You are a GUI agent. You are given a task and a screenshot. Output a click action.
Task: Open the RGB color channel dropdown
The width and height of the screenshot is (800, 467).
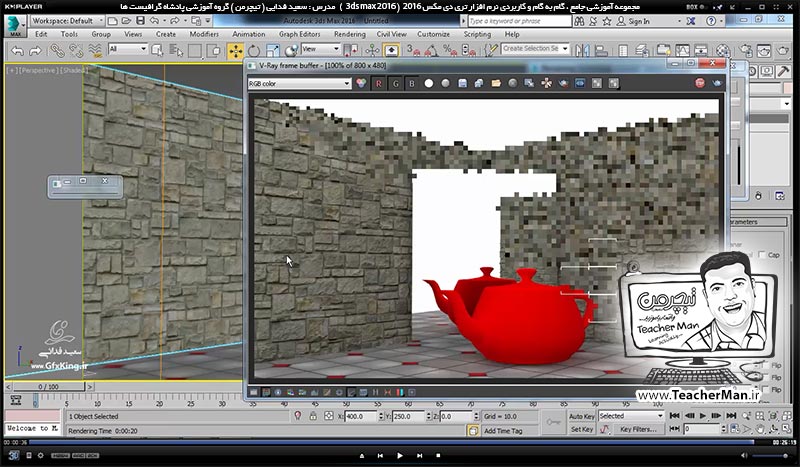coord(299,83)
